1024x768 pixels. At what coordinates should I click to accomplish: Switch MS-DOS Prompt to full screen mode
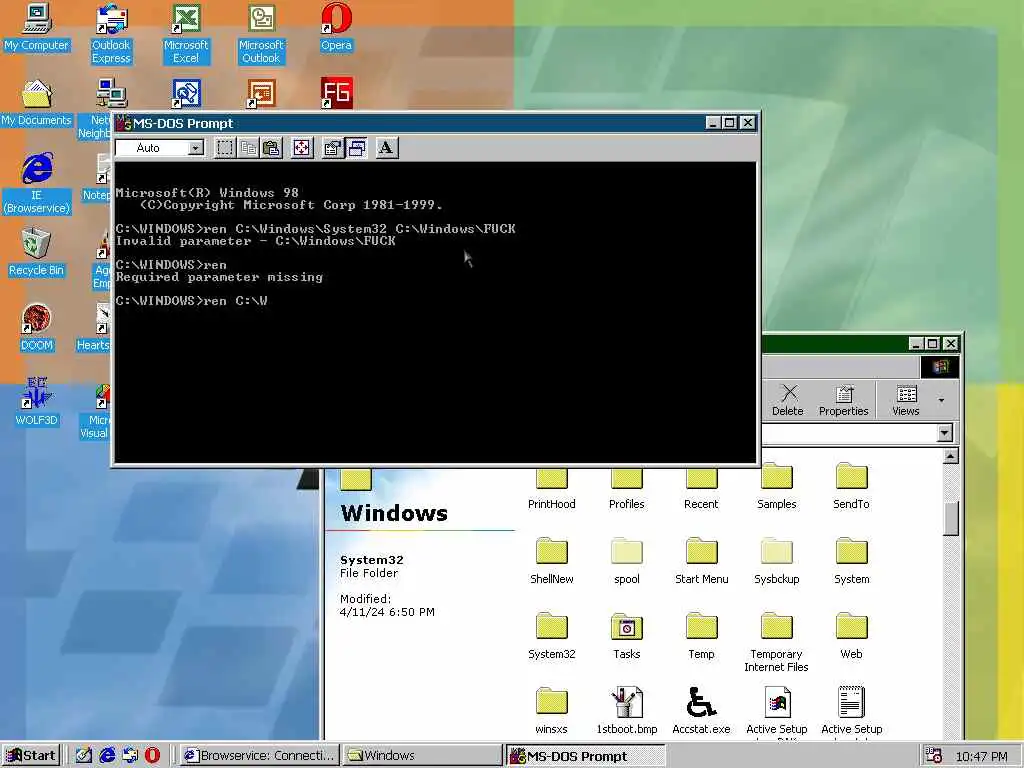pyautogui.click(x=302, y=148)
